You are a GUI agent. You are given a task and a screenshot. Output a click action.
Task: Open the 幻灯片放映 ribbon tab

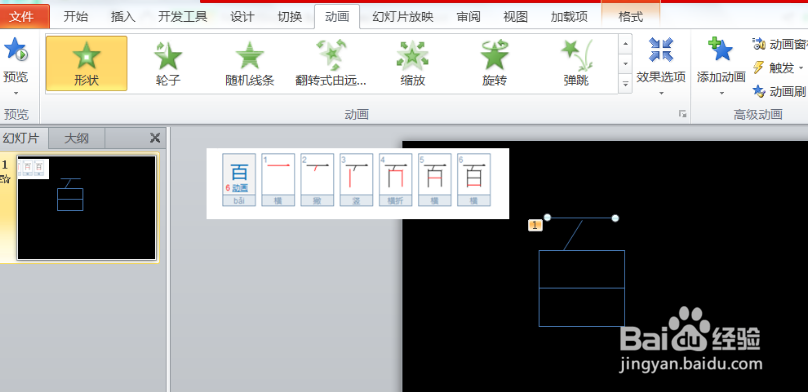click(x=402, y=16)
